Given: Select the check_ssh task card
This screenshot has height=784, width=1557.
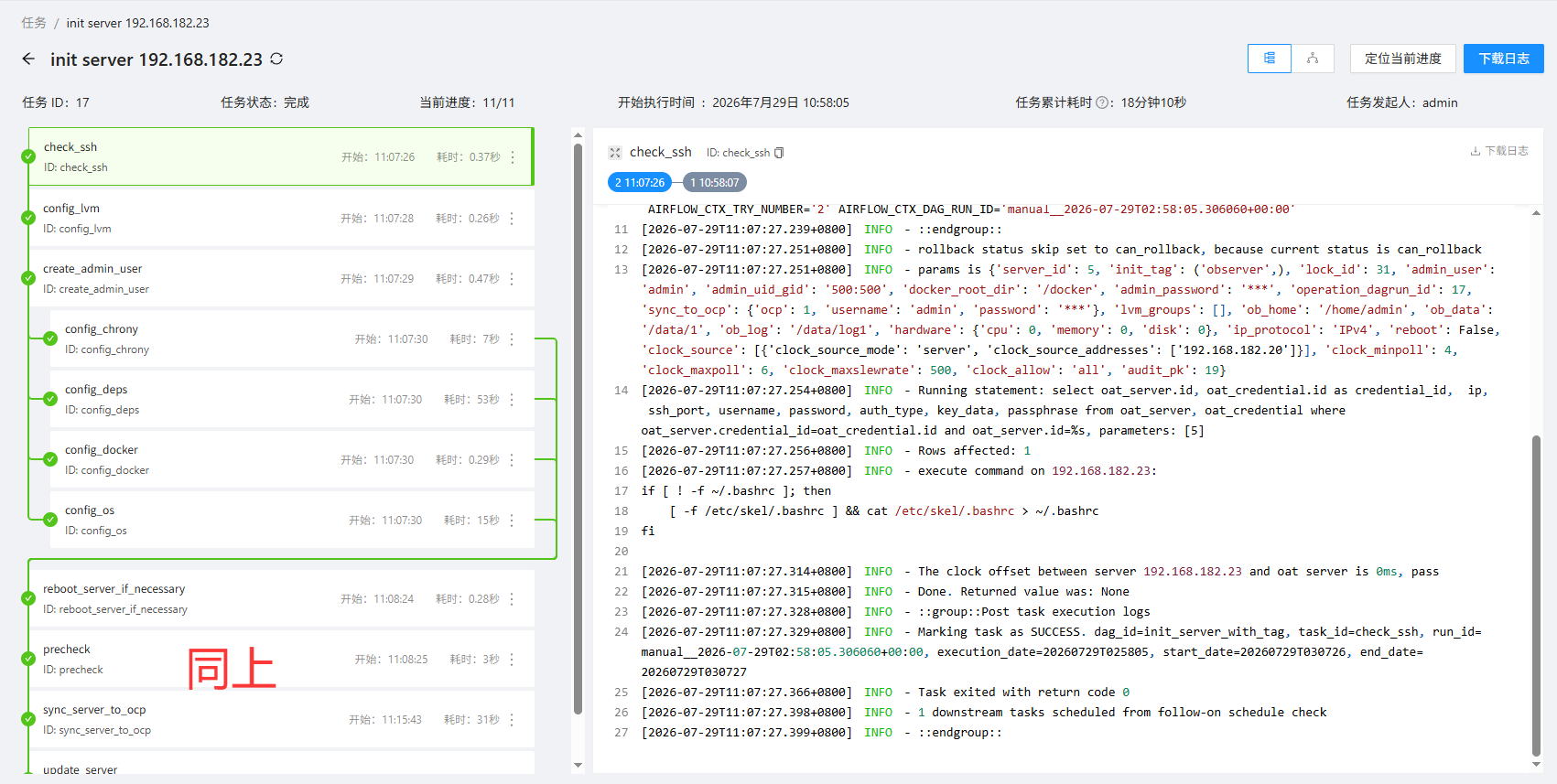Looking at the screenshot, I should click(281, 156).
